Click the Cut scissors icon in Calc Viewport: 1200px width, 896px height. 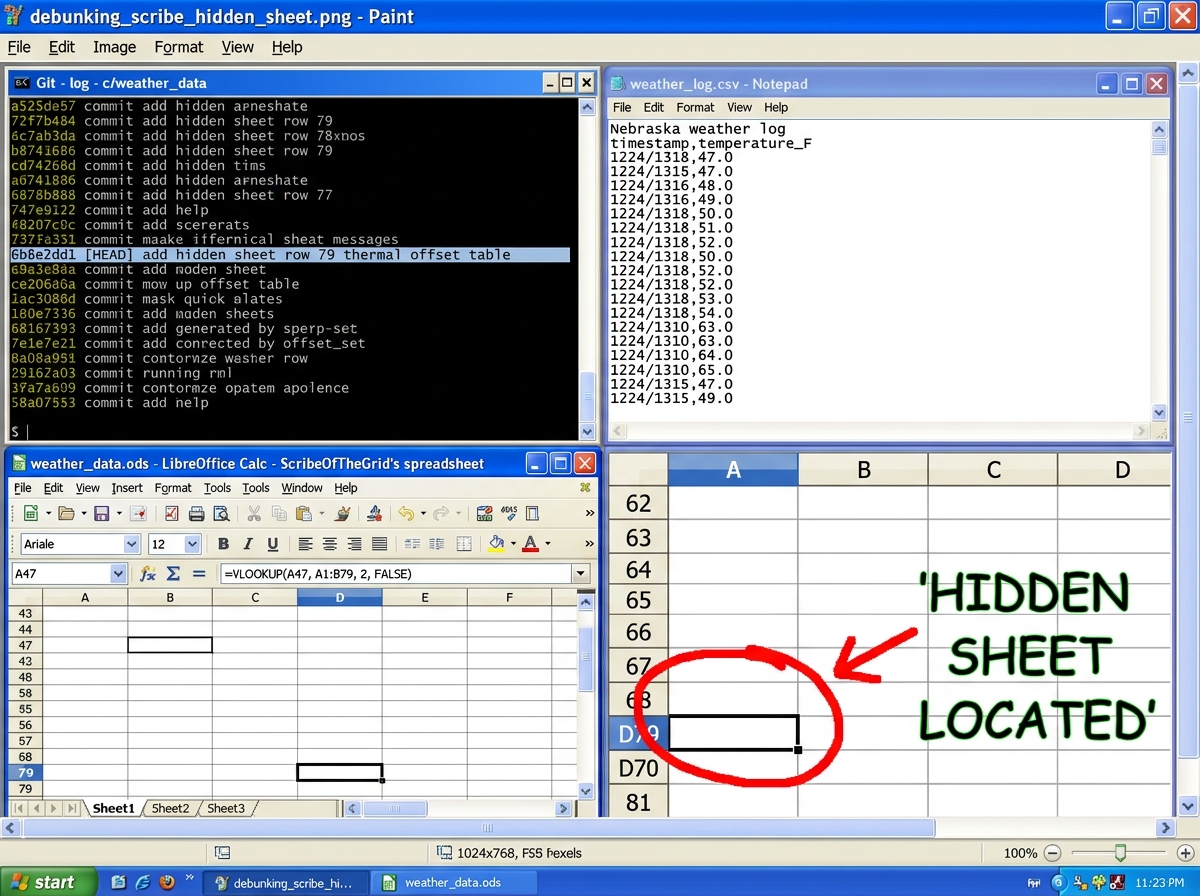[x=254, y=514]
